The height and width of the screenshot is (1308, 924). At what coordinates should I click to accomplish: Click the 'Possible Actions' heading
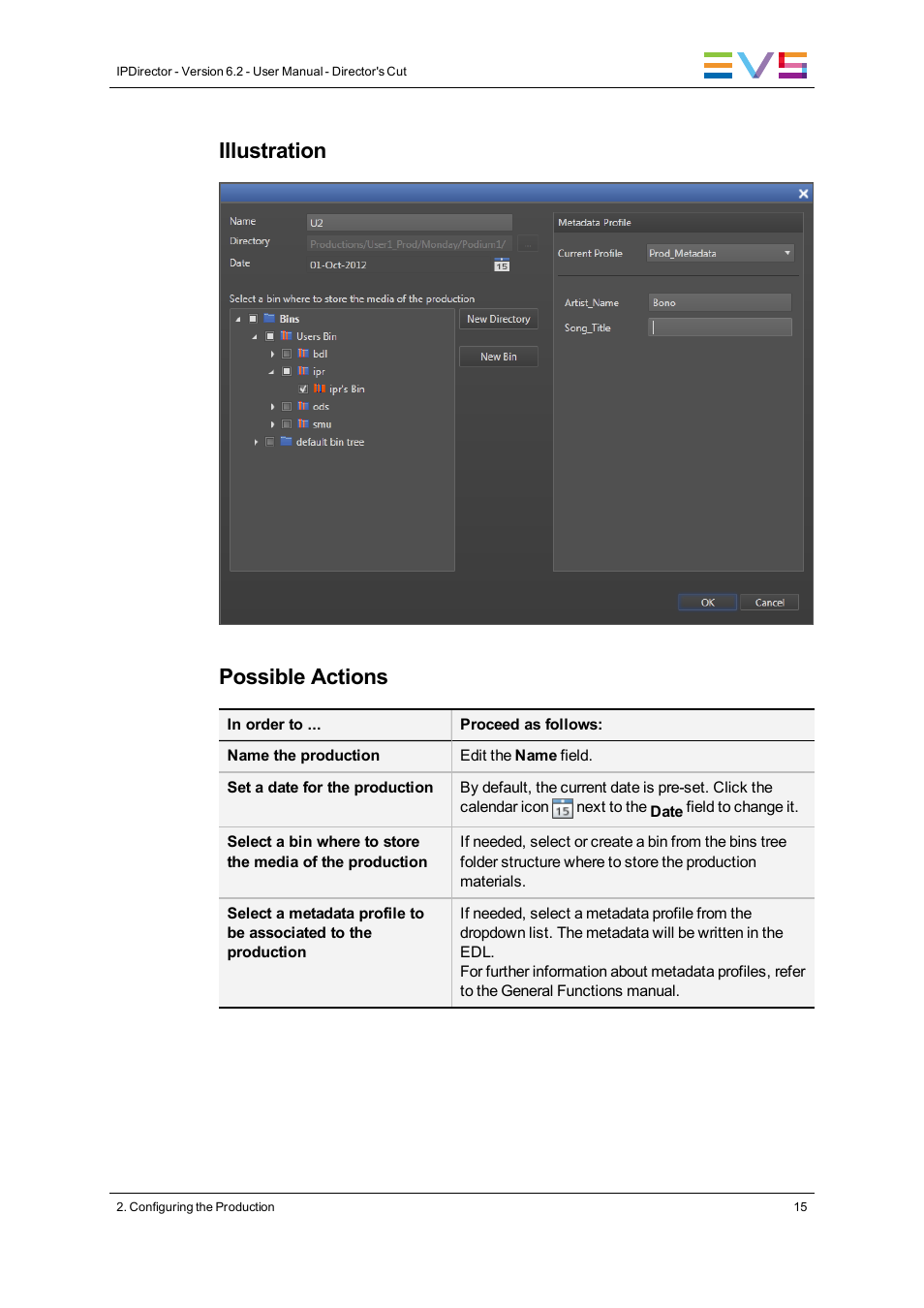[x=303, y=677]
